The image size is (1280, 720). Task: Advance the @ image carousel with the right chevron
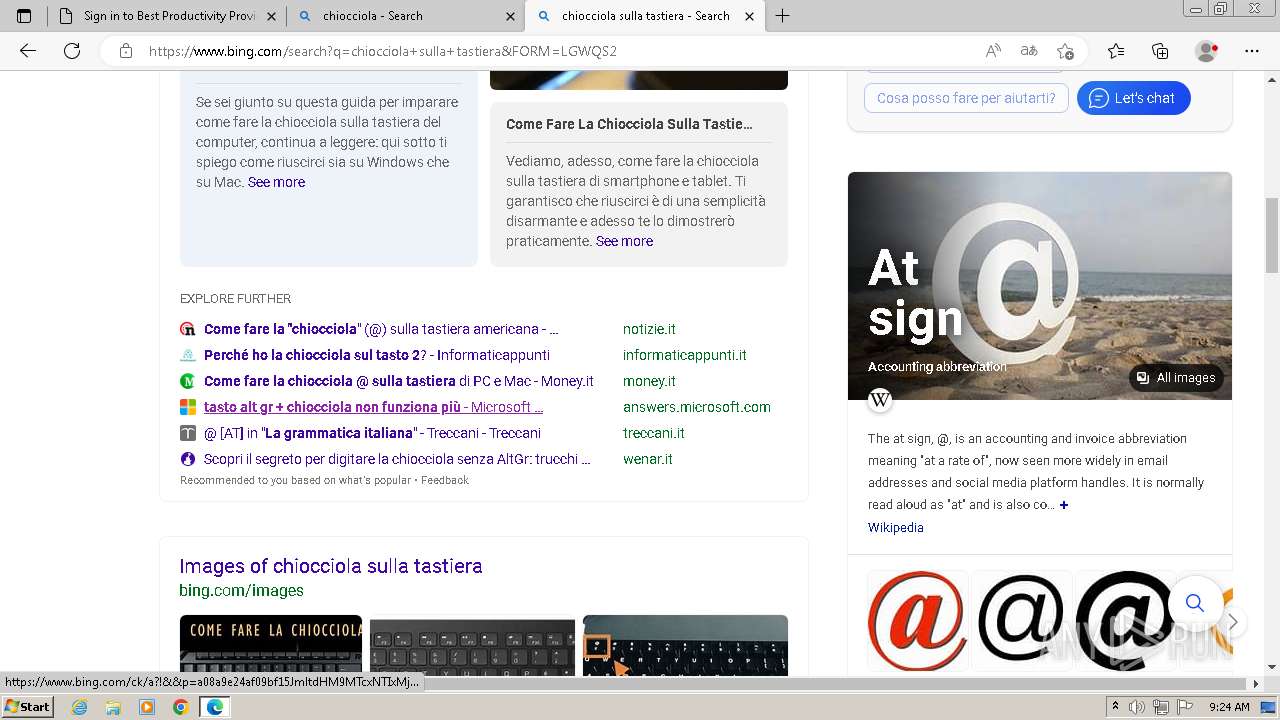(x=1233, y=622)
